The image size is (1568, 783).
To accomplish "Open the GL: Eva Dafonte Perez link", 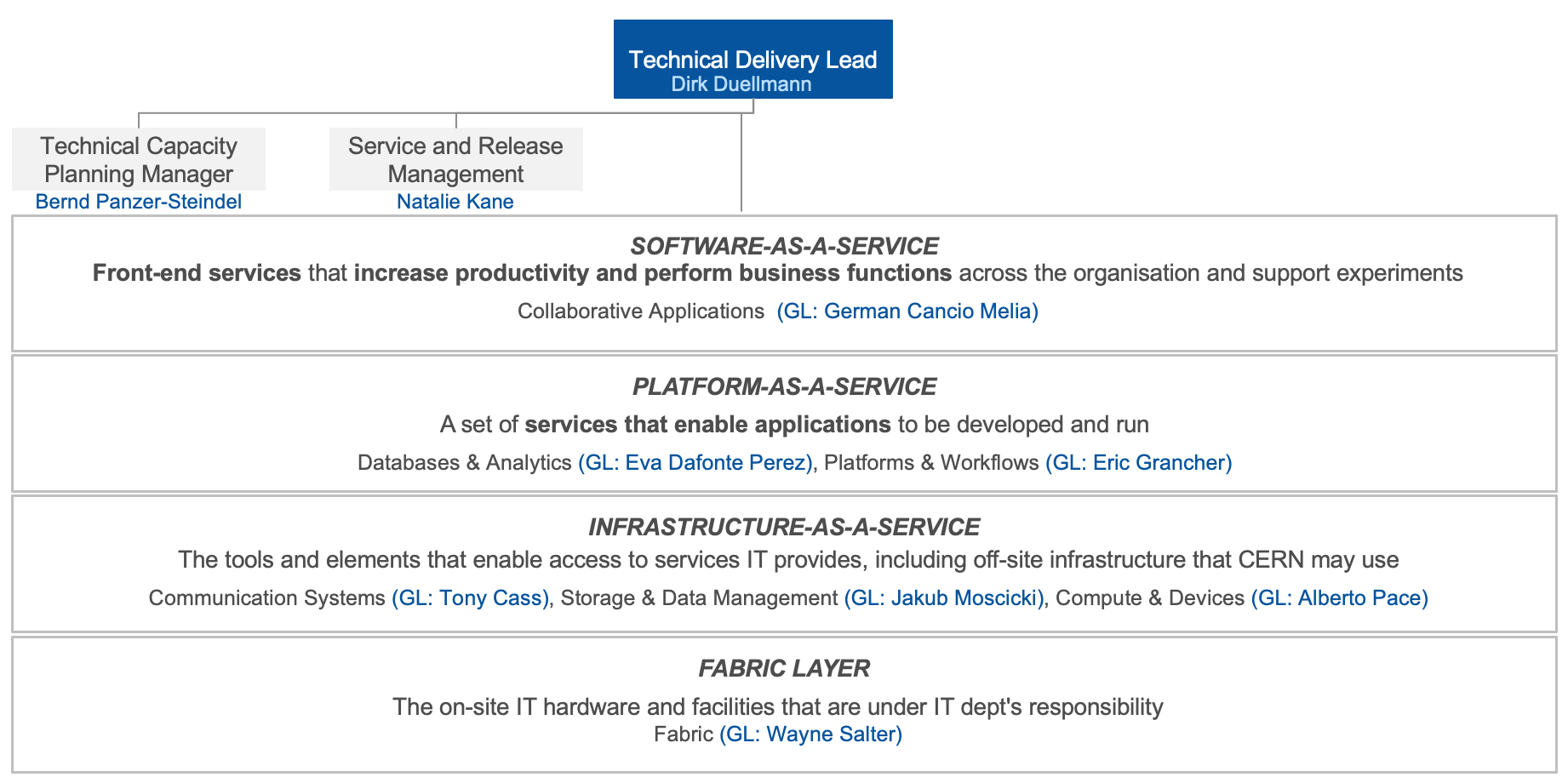I will [695, 463].
